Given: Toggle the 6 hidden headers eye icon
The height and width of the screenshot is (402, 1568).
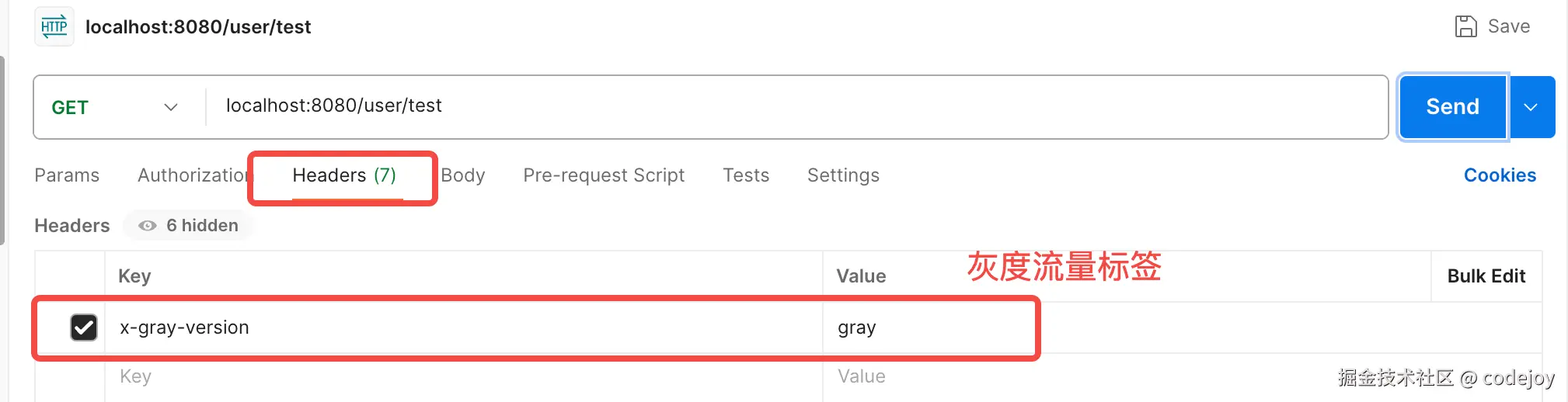Looking at the screenshot, I should point(148,226).
